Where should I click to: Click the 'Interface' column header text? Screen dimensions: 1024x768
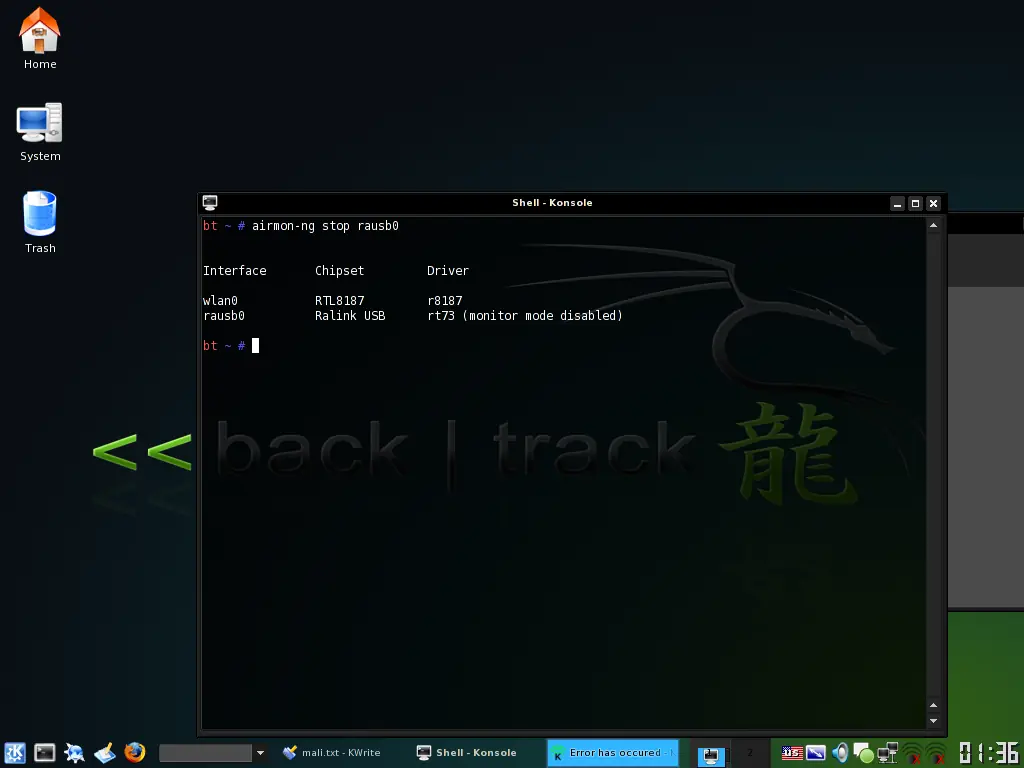[x=234, y=270]
